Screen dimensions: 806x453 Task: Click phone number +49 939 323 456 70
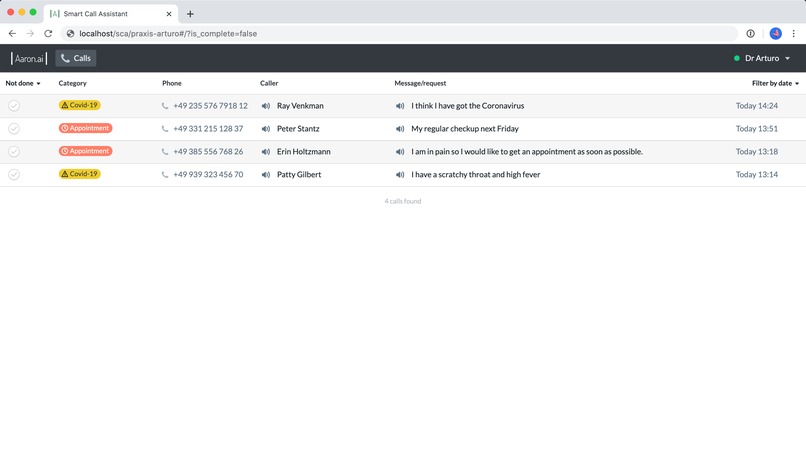[x=208, y=175]
